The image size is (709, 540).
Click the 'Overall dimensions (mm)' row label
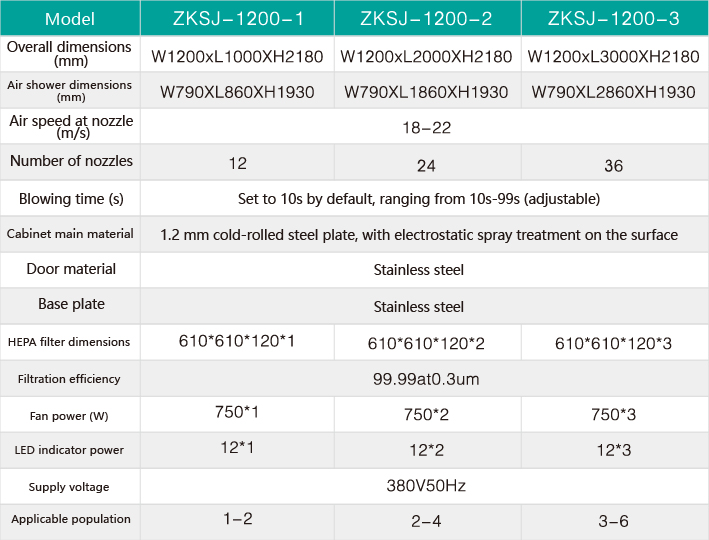pos(69,53)
